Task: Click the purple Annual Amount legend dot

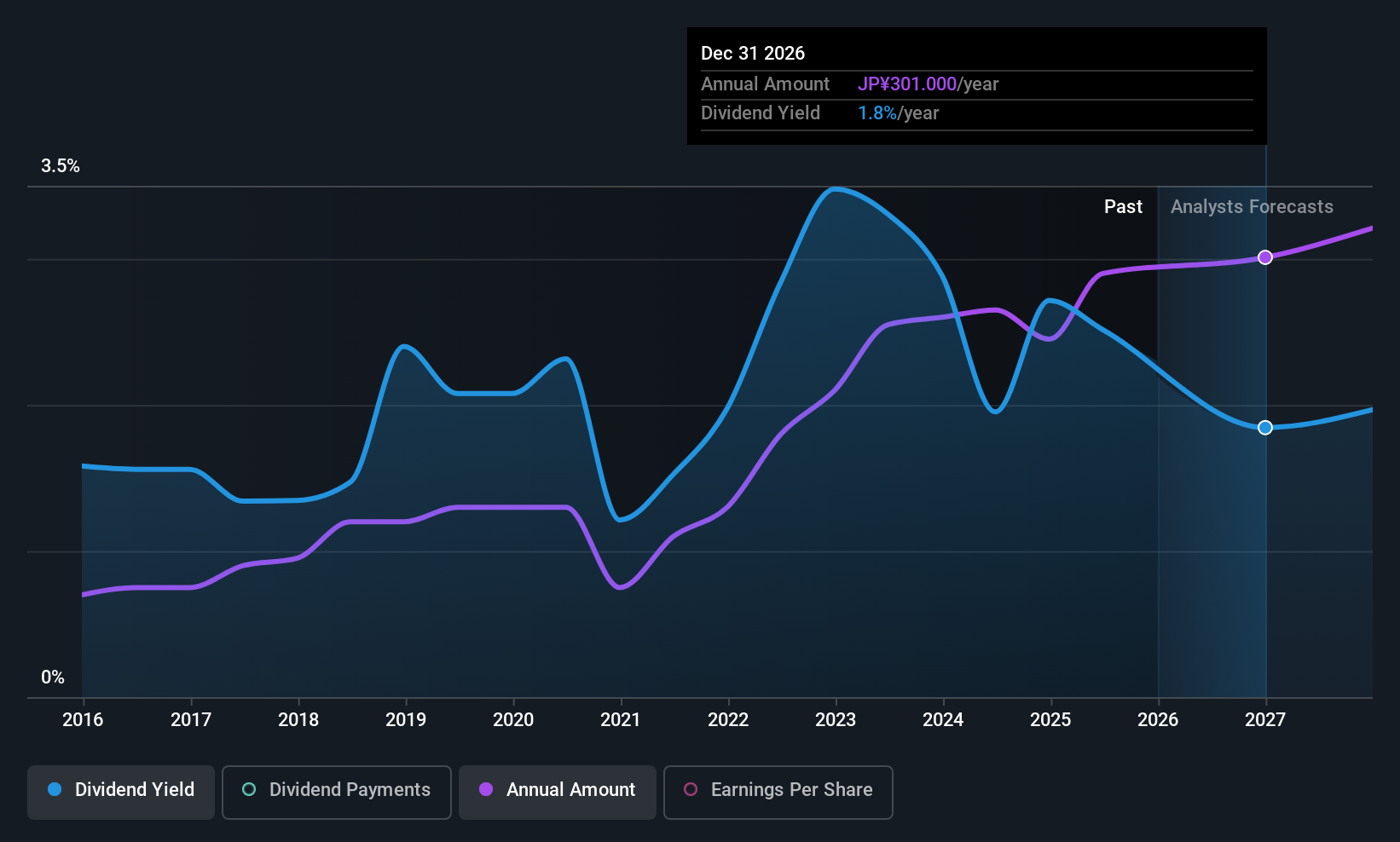Action: 486,790
